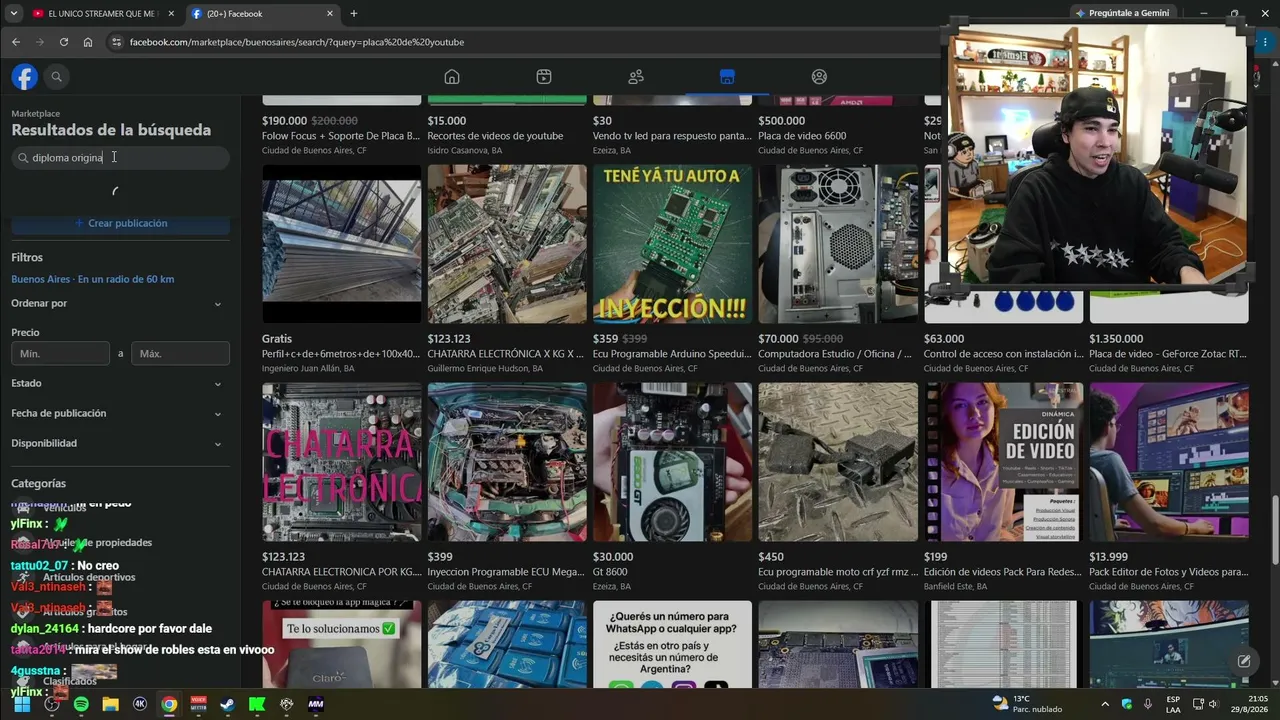
Task: Open Steam from the taskbar
Action: (228, 704)
